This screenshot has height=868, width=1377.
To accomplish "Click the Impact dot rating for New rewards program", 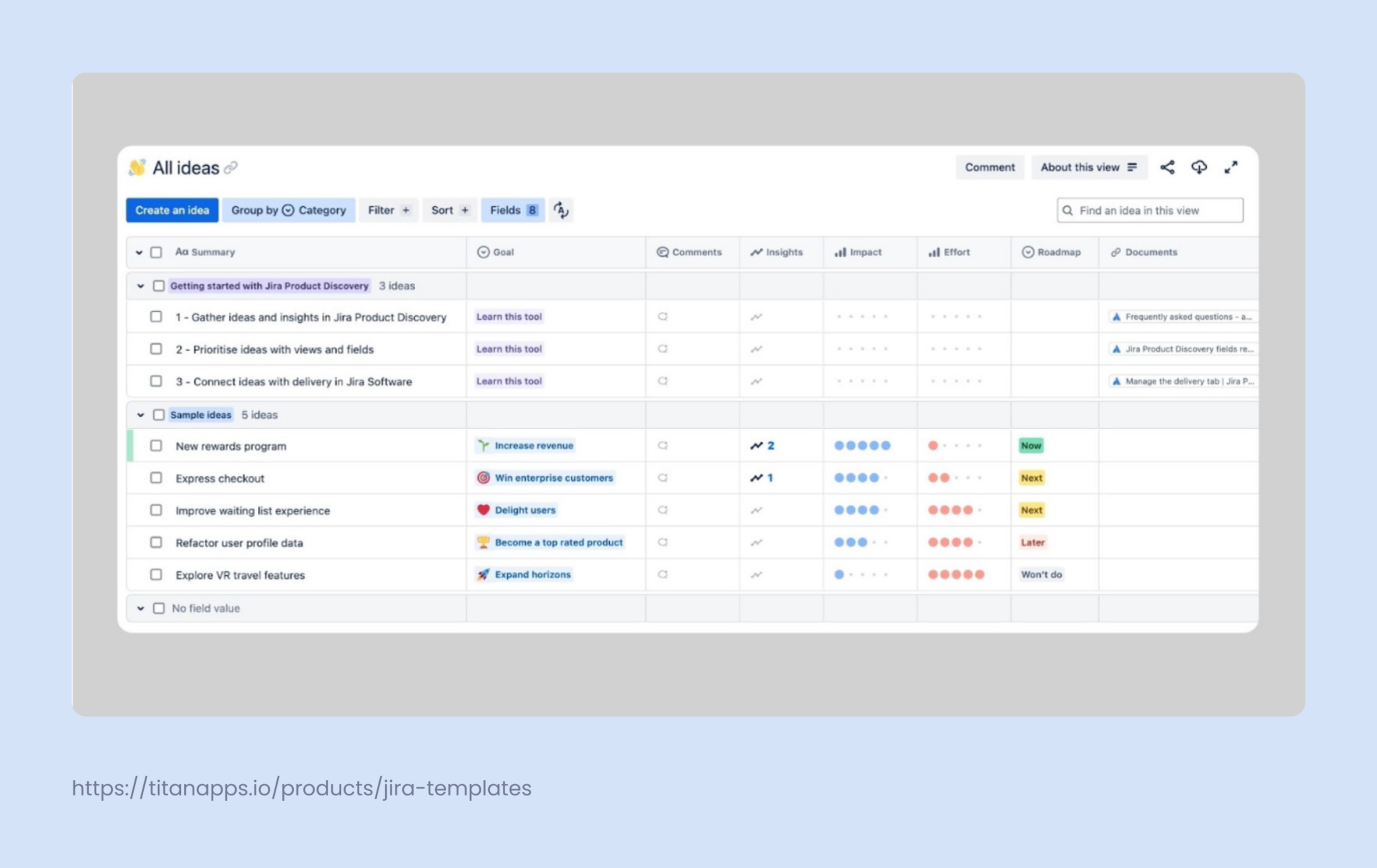I will (863, 445).
